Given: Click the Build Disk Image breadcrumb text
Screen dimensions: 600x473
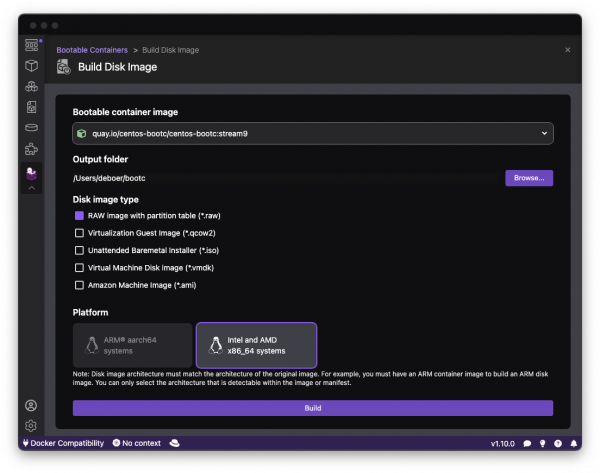Looking at the screenshot, I should [x=171, y=50].
